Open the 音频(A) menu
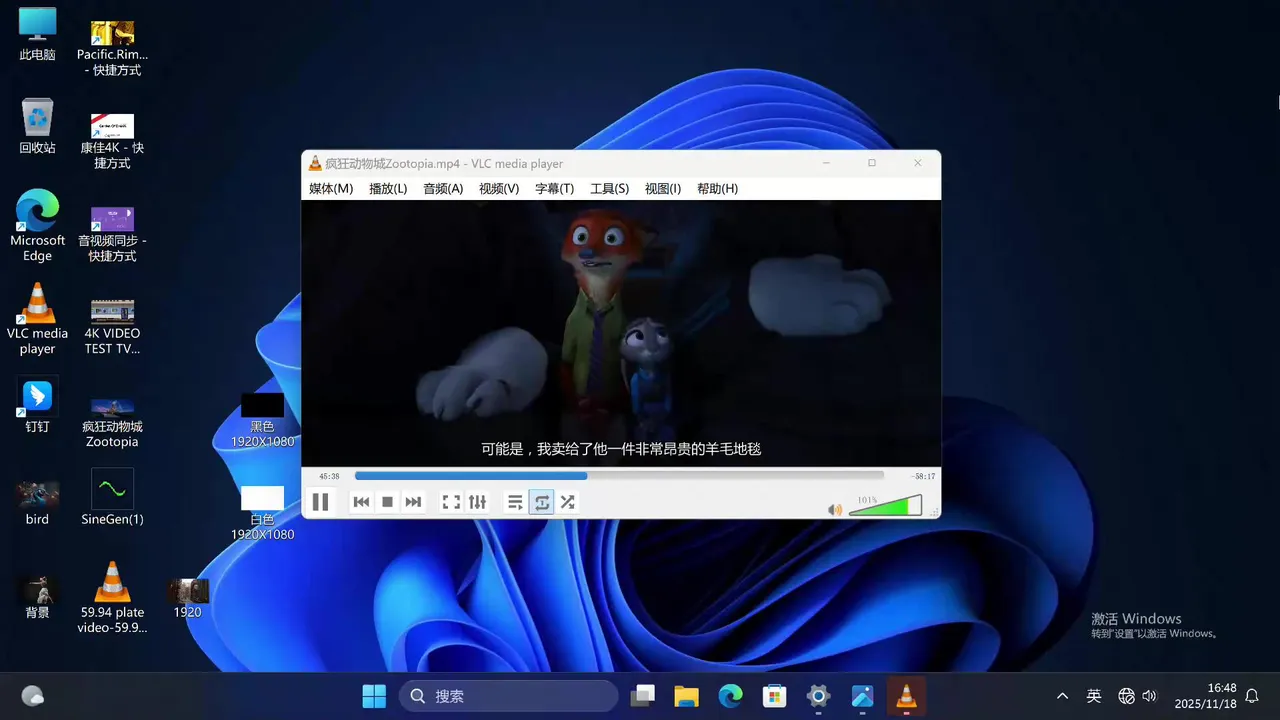Image resolution: width=1280 pixels, height=720 pixels. tap(443, 188)
